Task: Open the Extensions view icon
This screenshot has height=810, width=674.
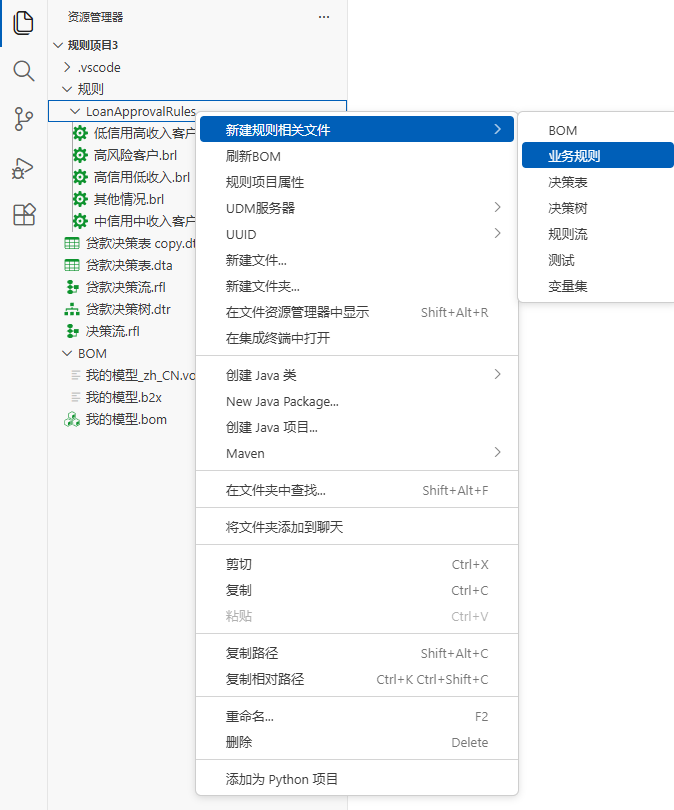Action: click(23, 214)
